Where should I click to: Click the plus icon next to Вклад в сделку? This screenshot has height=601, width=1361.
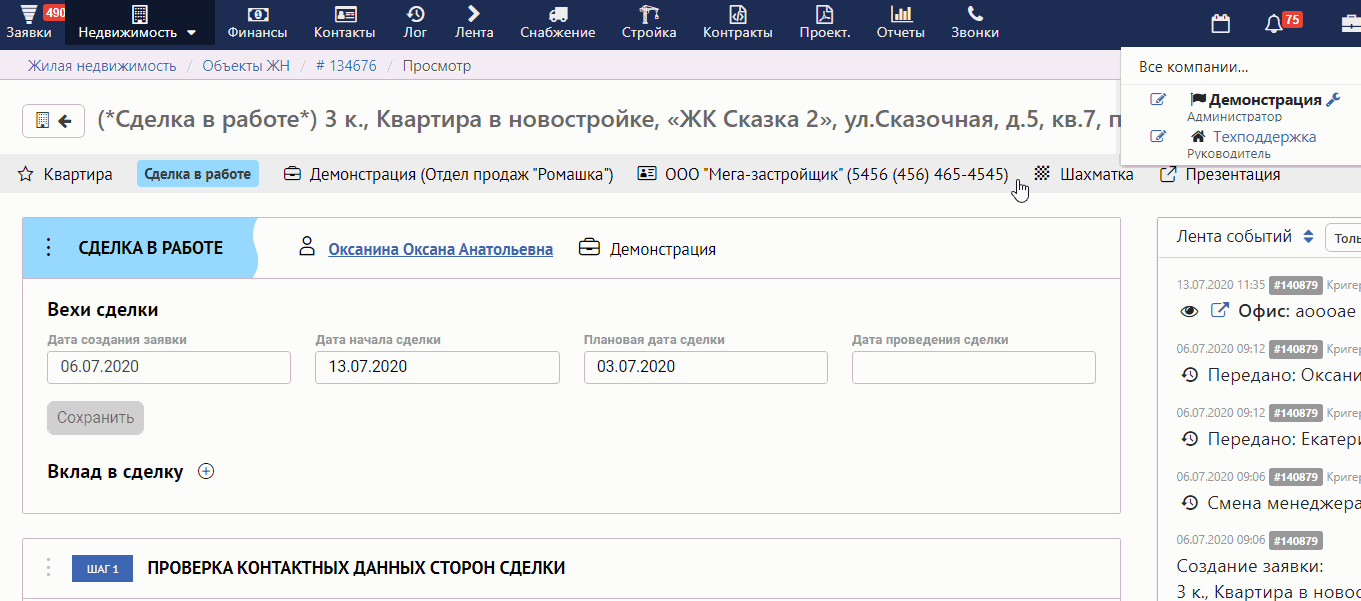pos(206,472)
